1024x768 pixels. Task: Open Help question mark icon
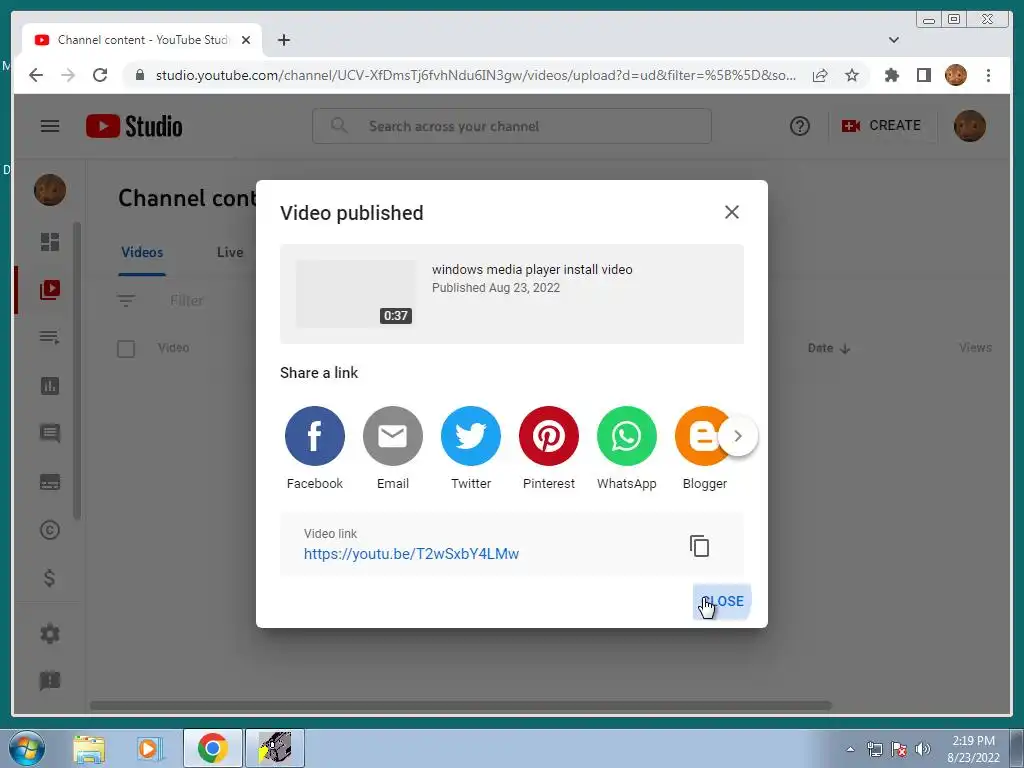click(799, 126)
